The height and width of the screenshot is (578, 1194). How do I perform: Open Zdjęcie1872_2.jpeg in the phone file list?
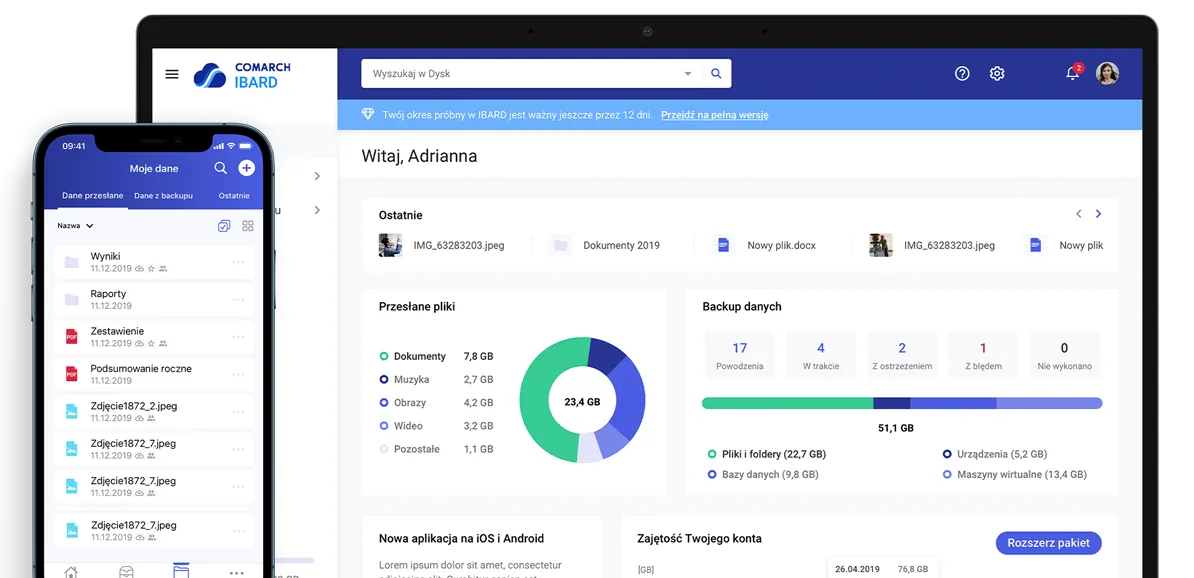click(155, 411)
